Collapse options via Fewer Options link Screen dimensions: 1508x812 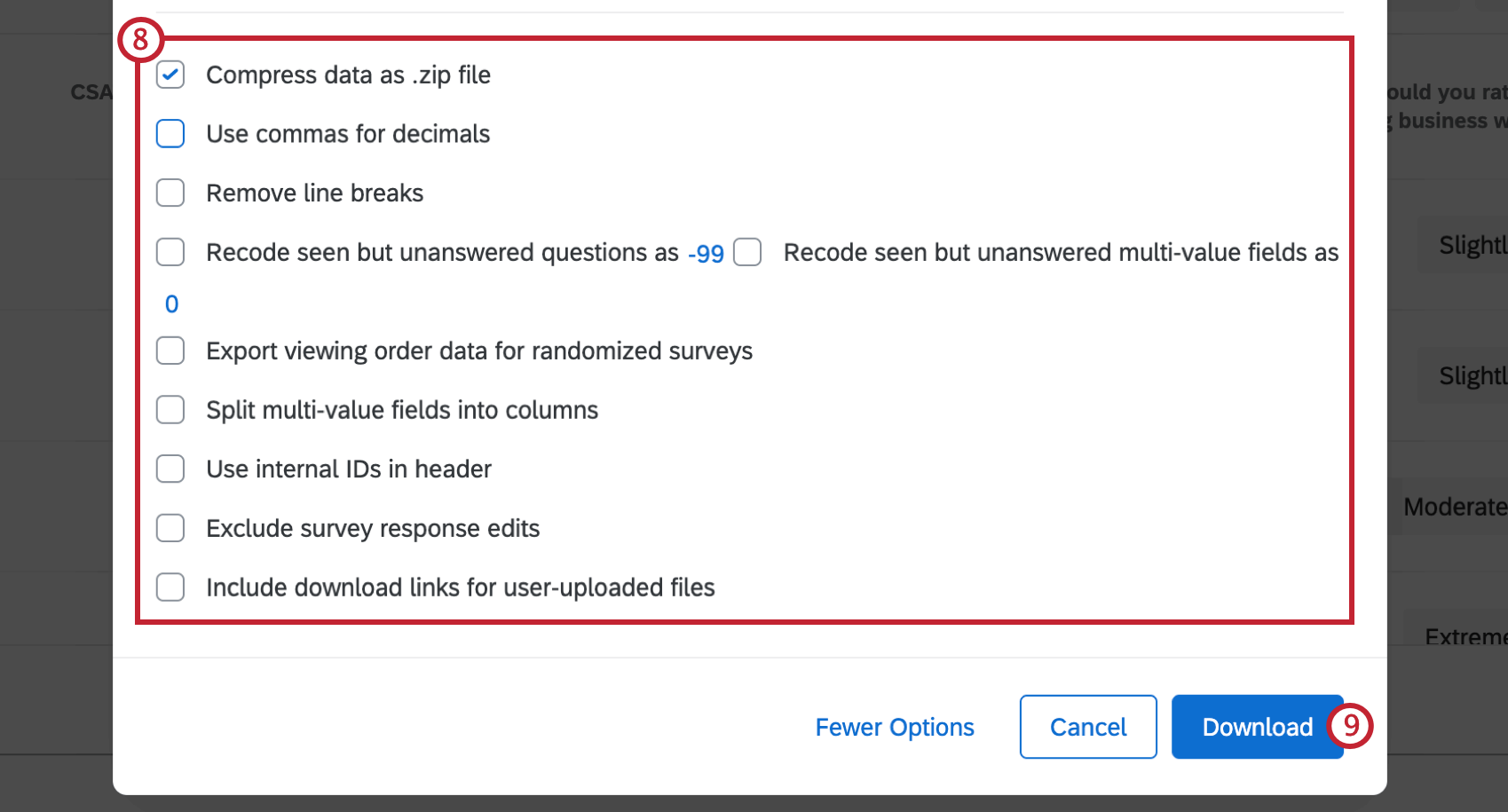(894, 727)
